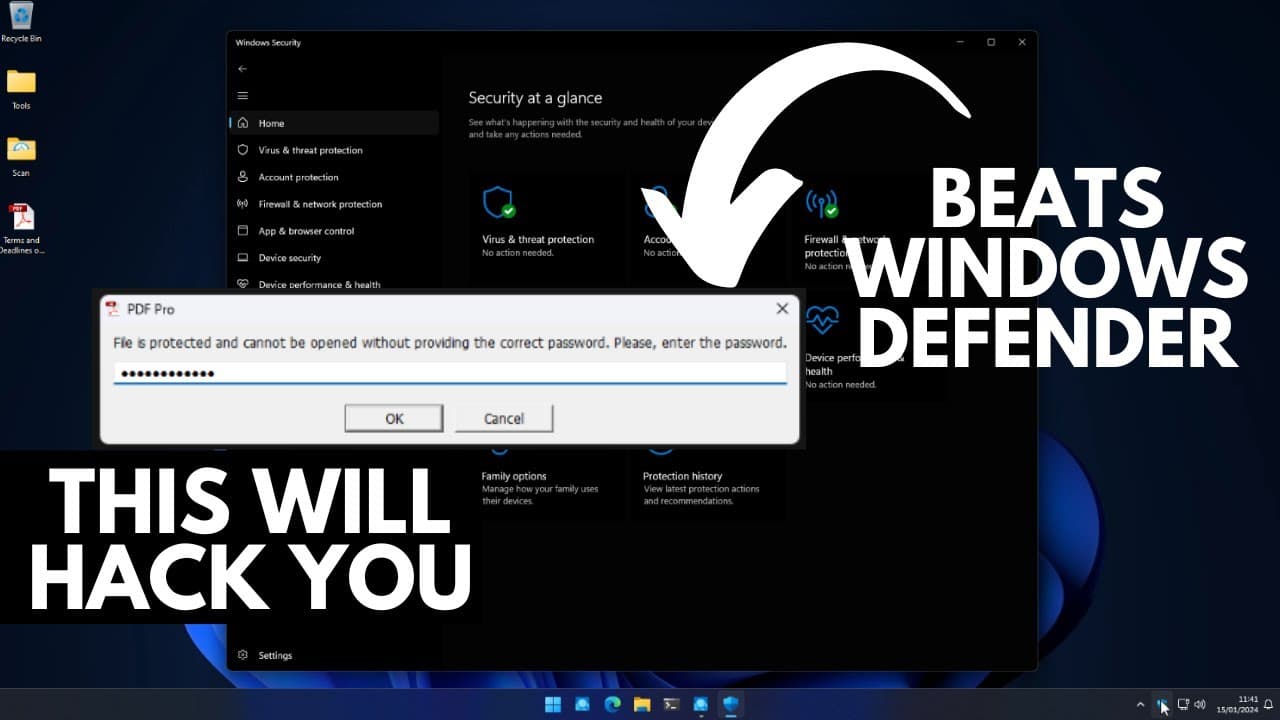Open the Terminal taskbar icon
The height and width of the screenshot is (720, 1280).
click(x=671, y=704)
